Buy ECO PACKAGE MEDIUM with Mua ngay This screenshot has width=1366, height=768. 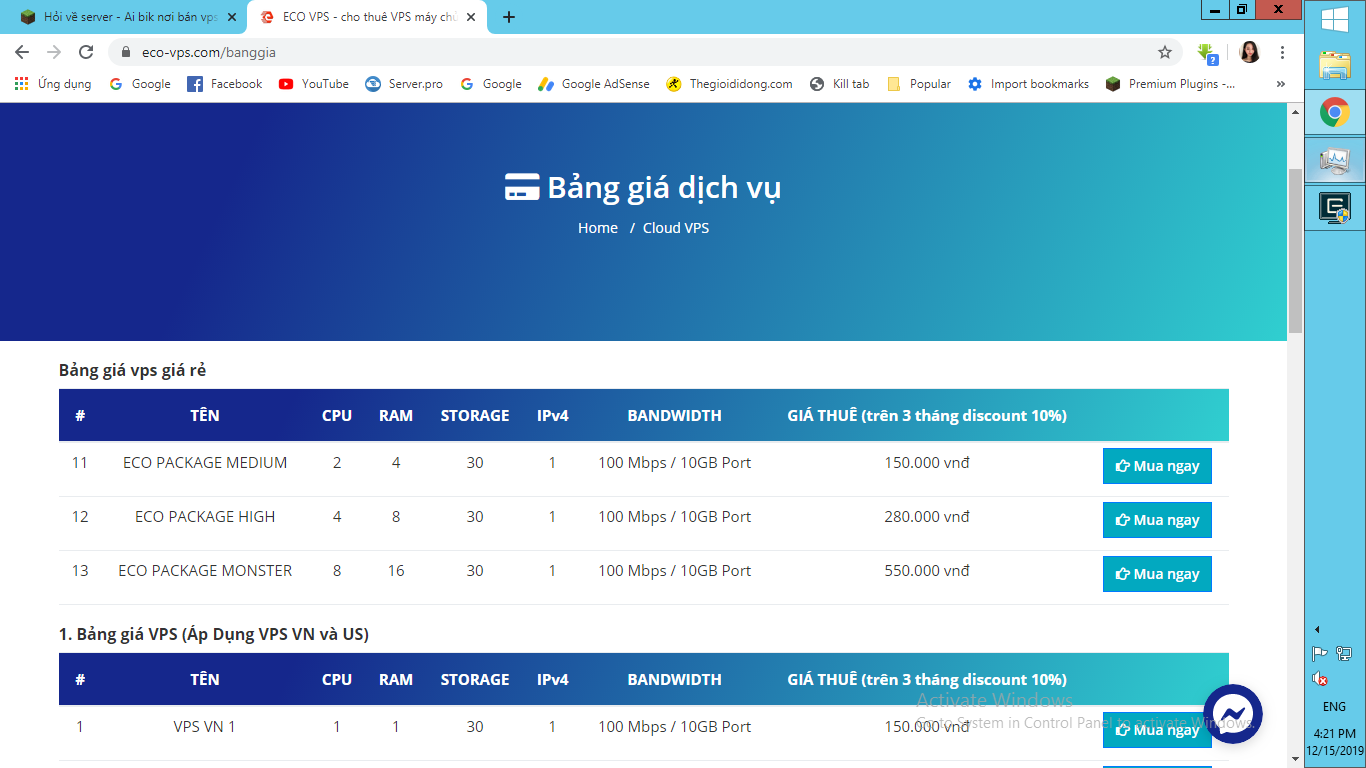coord(1157,466)
